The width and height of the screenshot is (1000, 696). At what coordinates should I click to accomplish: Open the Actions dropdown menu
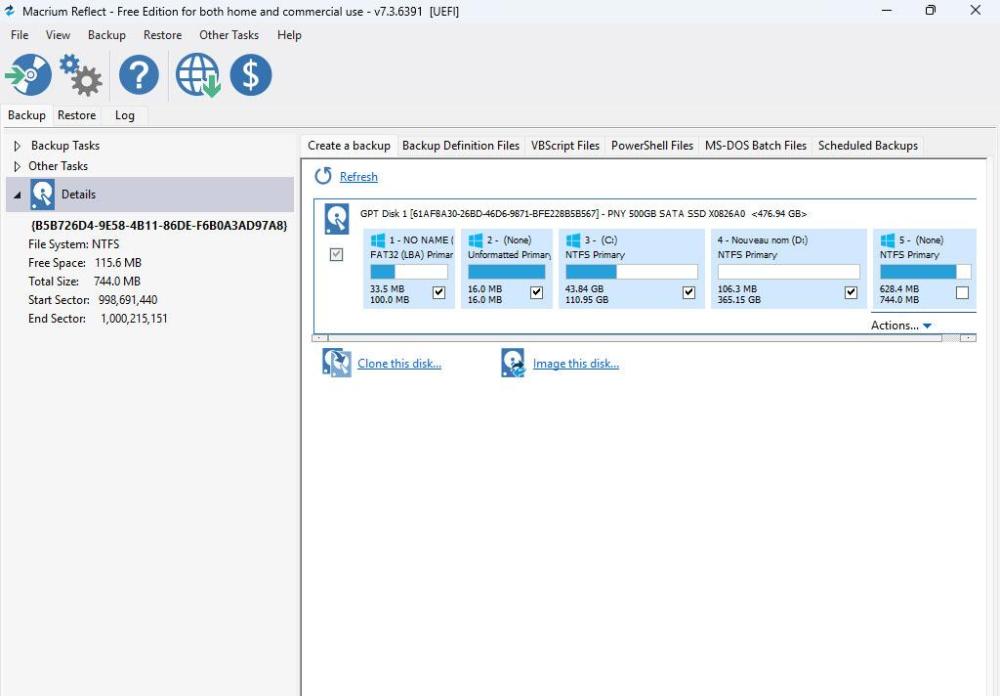901,325
